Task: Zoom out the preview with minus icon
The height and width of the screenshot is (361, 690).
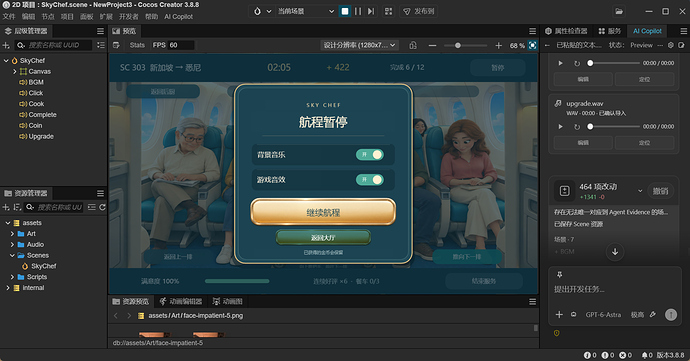Action: pos(433,45)
